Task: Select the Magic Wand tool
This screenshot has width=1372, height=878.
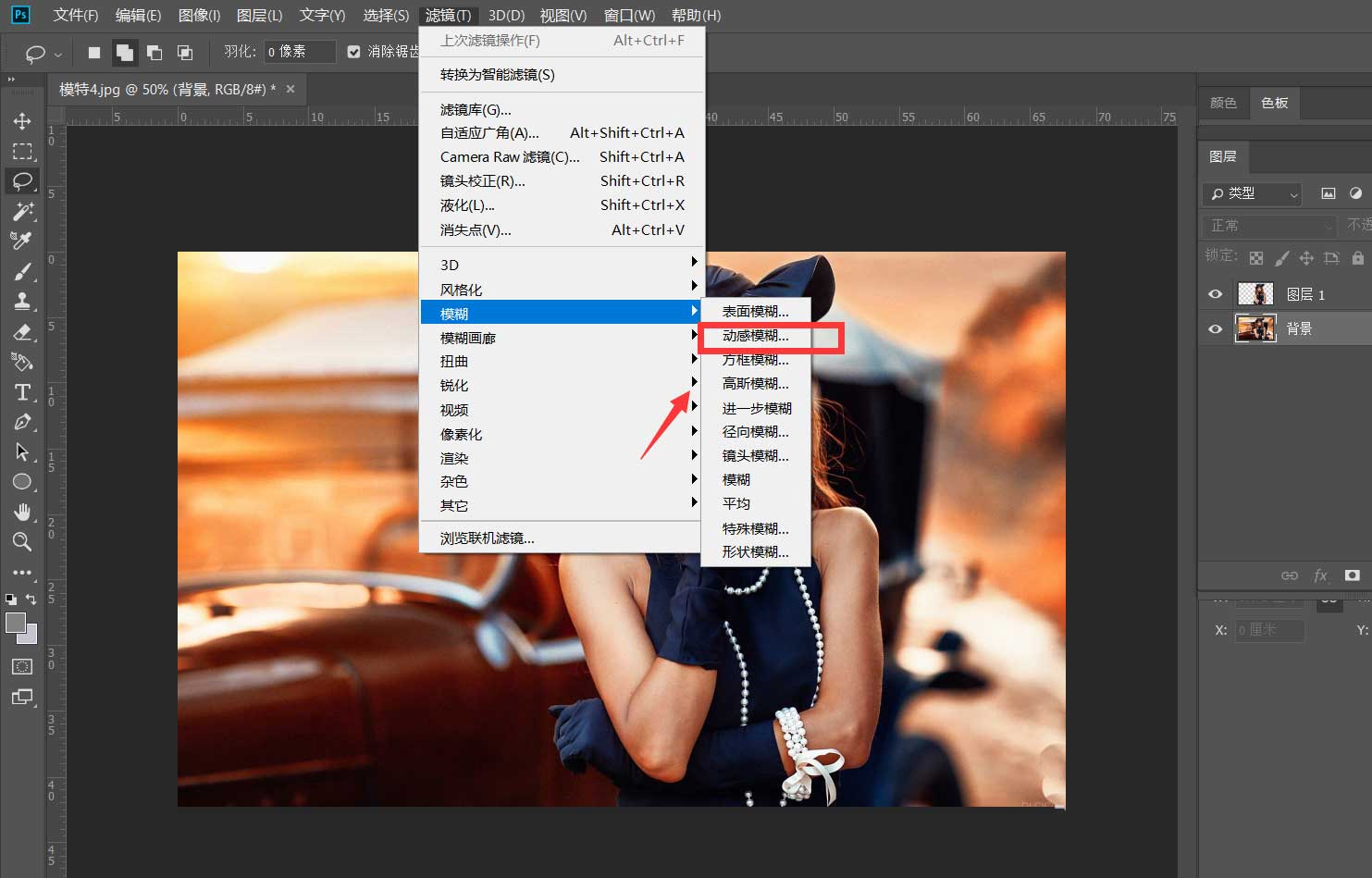Action: pyautogui.click(x=22, y=211)
